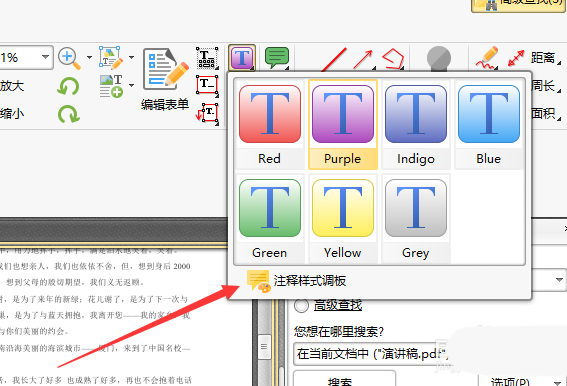Viewport: 567px width, 386px height.
Task: Click the typewriter text tool icon
Action: pos(207,58)
